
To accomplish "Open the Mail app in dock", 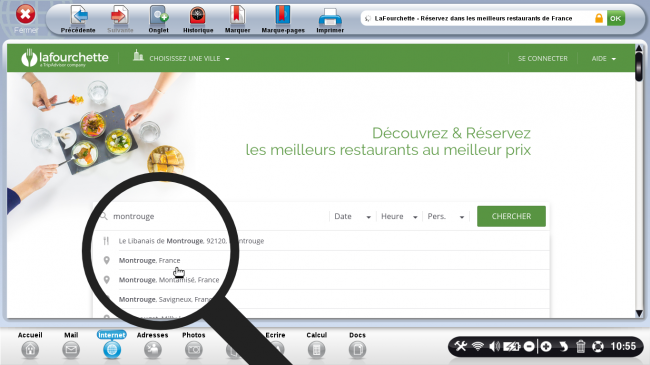I will click(71, 345).
